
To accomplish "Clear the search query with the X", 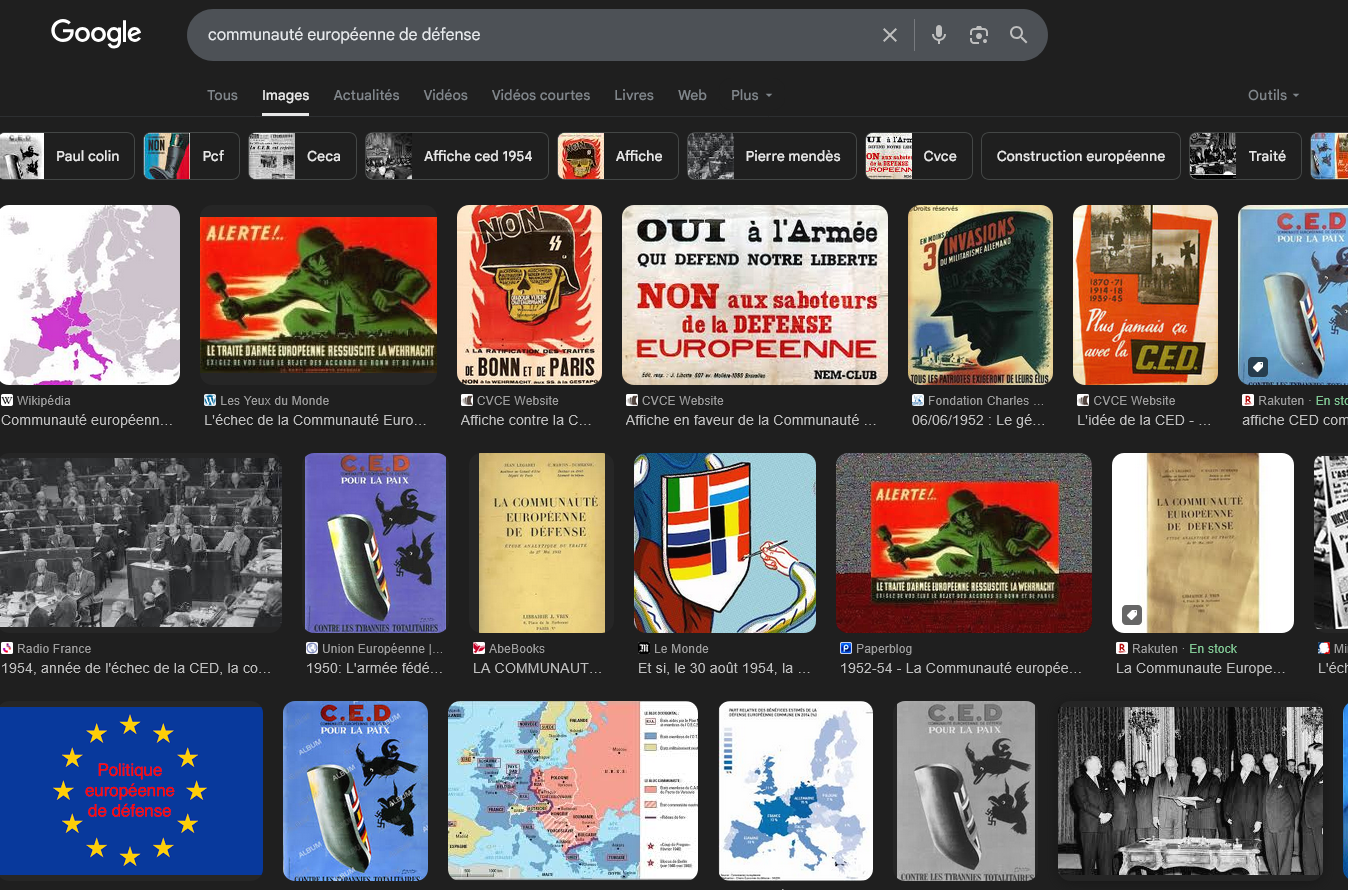I will click(890, 35).
